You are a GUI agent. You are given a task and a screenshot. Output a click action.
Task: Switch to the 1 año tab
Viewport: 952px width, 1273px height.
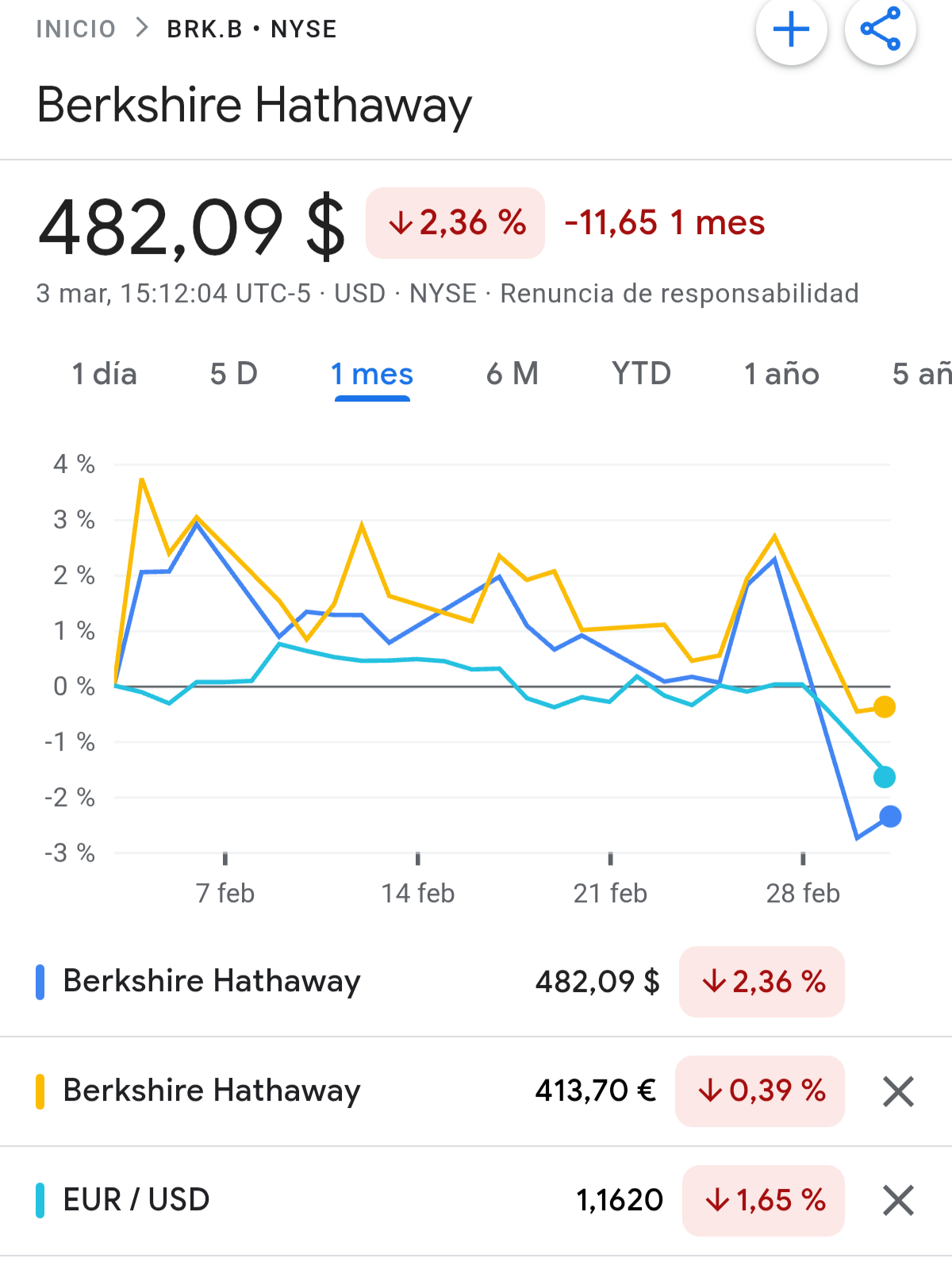click(x=781, y=374)
